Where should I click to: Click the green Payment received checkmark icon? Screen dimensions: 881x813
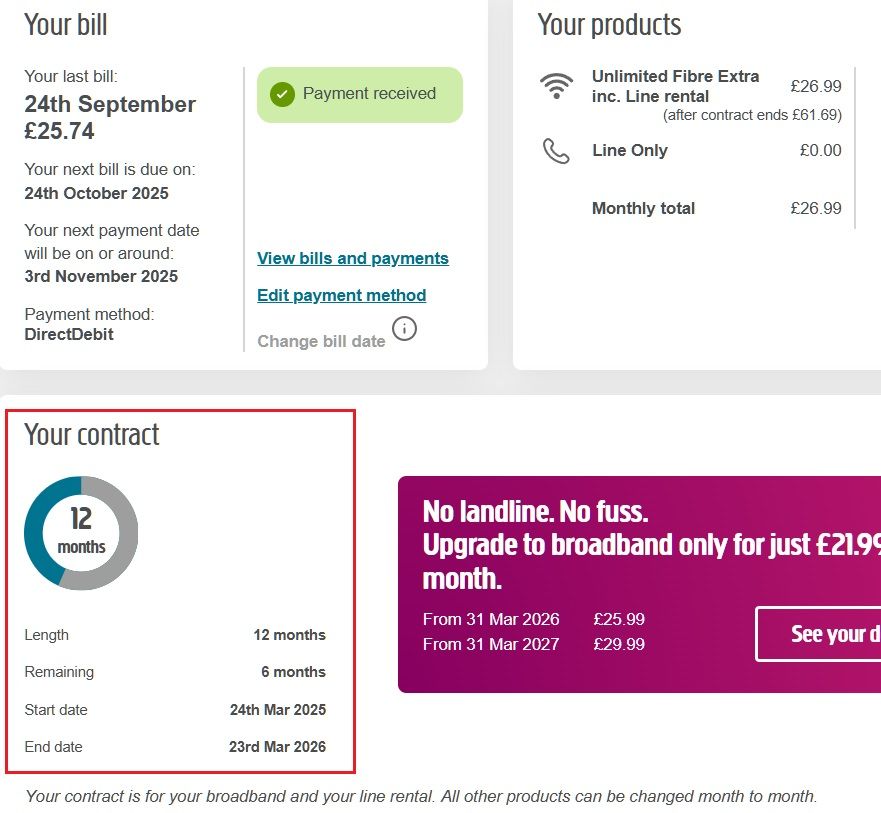point(282,95)
